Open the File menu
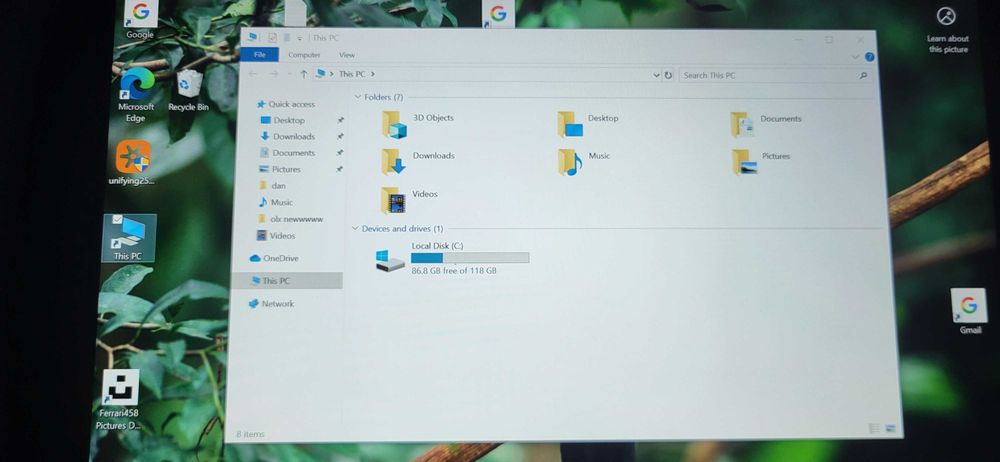This screenshot has width=1000, height=462. [260, 55]
